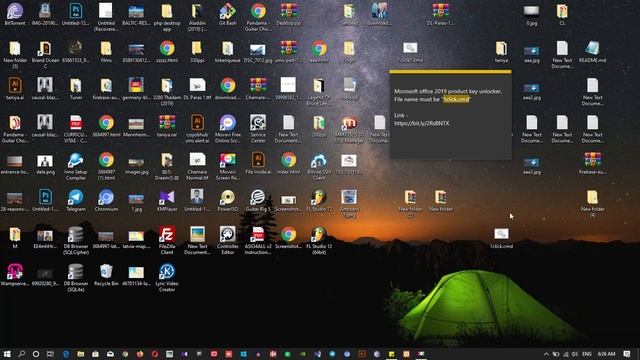Open Guitar Rig 5 shortcut
Image resolution: width=640 pixels, height=360 pixels.
[258, 200]
